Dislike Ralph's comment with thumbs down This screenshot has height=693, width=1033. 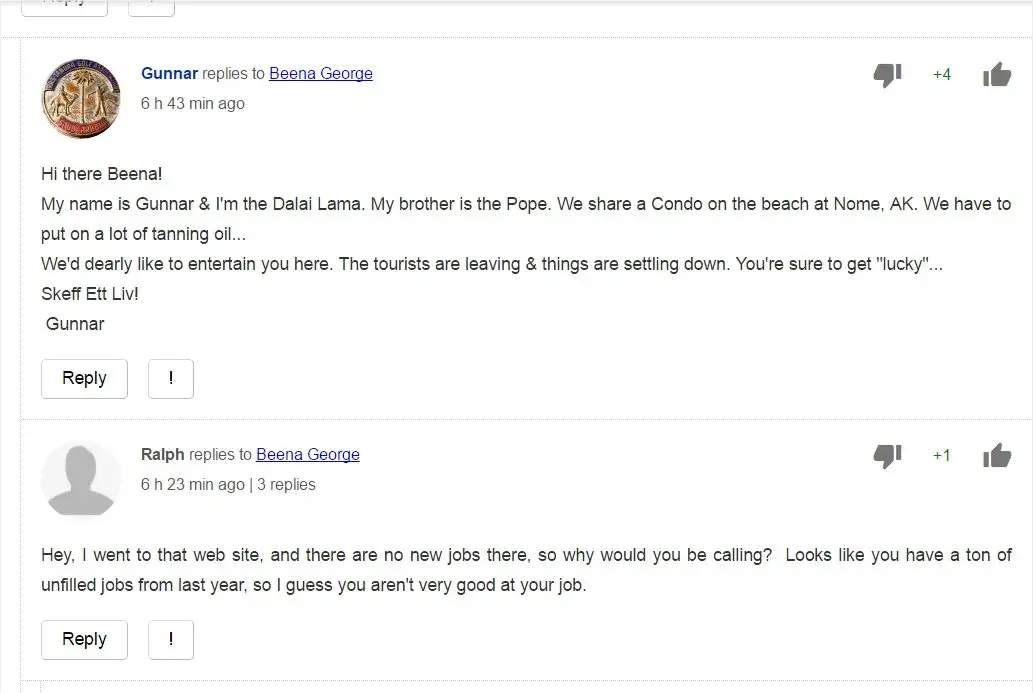pyautogui.click(x=887, y=456)
